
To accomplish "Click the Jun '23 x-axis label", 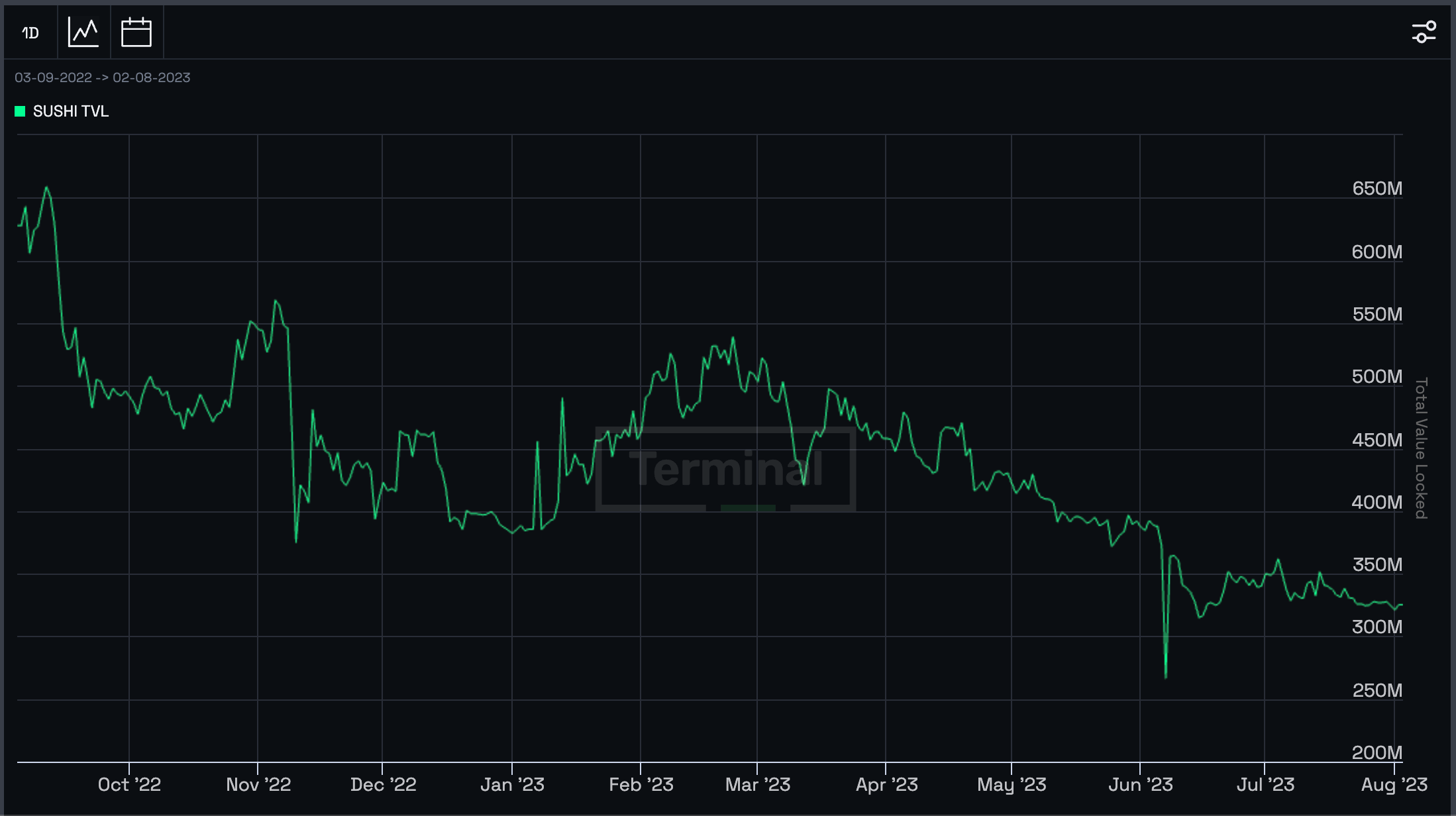I will tap(1141, 785).
